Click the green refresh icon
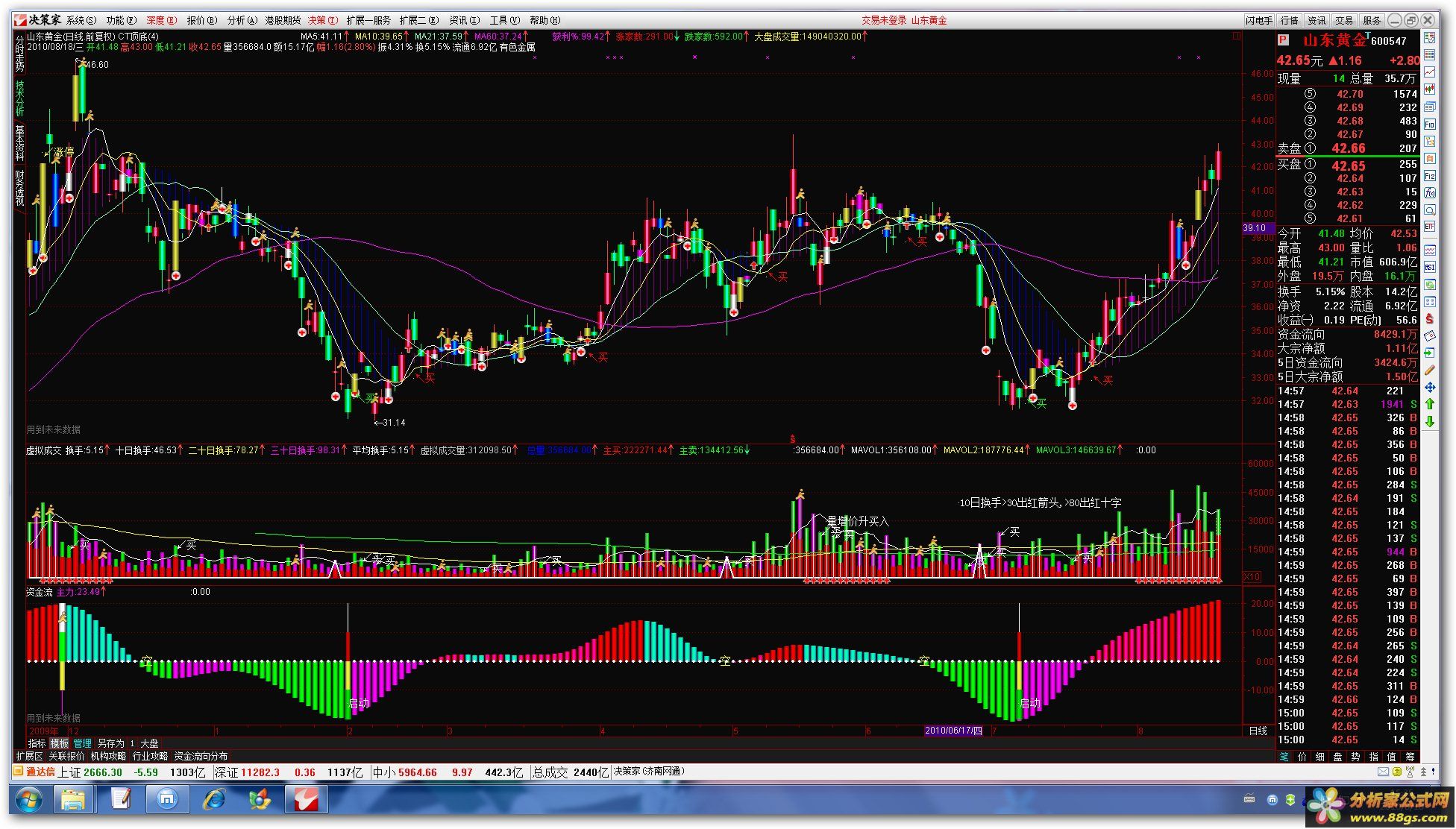 (1430, 284)
